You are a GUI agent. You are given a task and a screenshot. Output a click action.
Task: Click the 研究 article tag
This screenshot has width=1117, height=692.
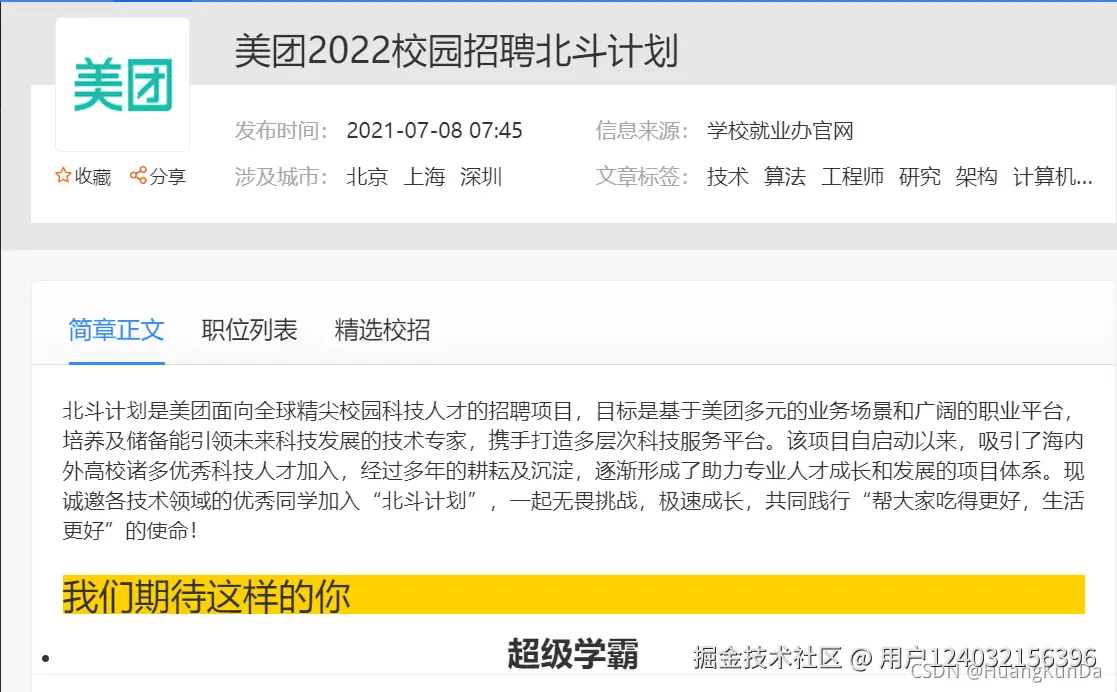coord(920,176)
